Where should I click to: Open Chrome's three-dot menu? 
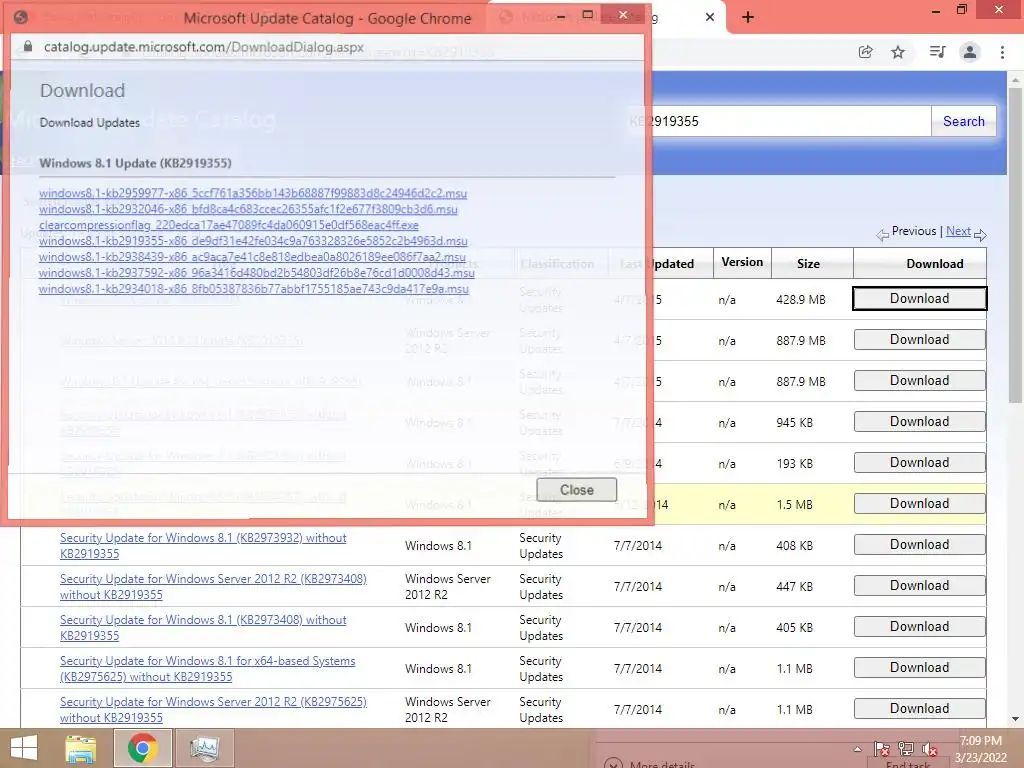point(1002,52)
